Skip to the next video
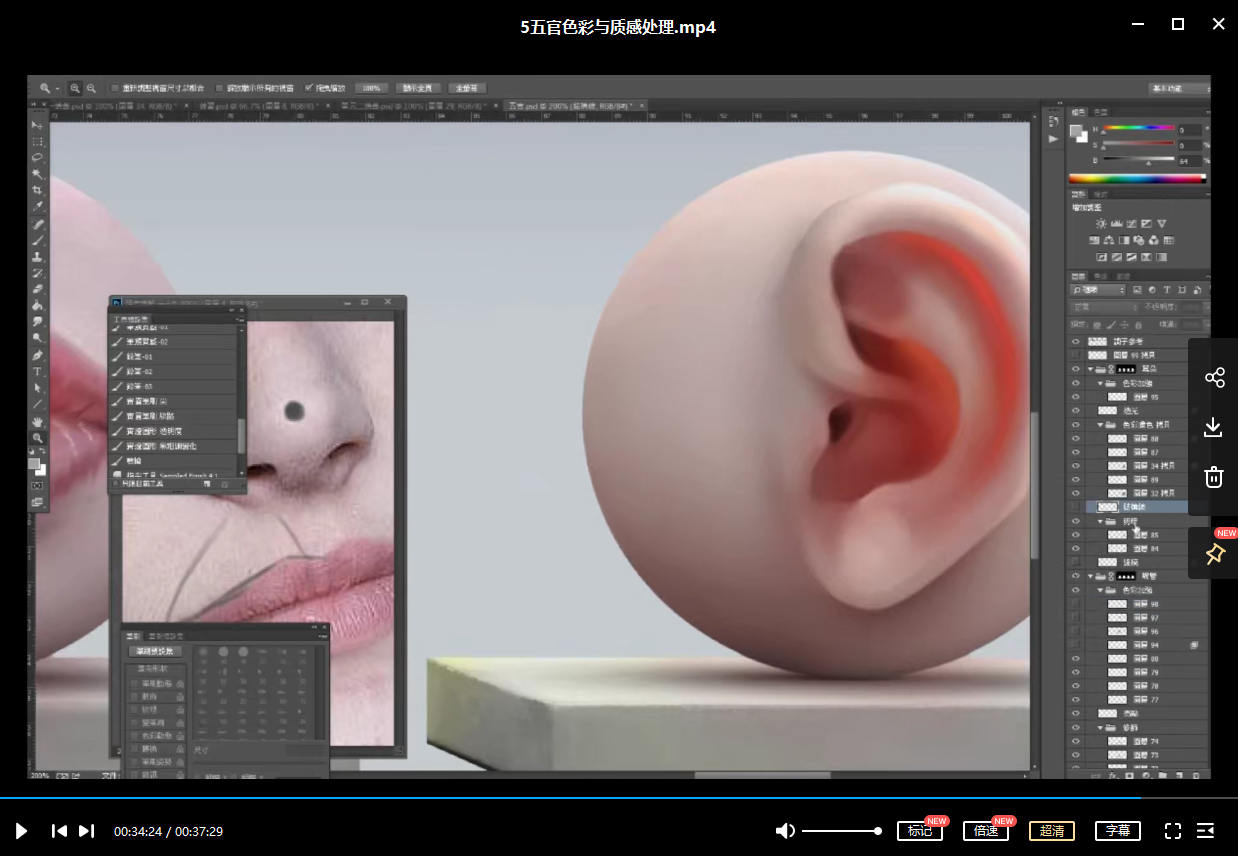Viewport: 1238px width, 856px height. pos(87,831)
